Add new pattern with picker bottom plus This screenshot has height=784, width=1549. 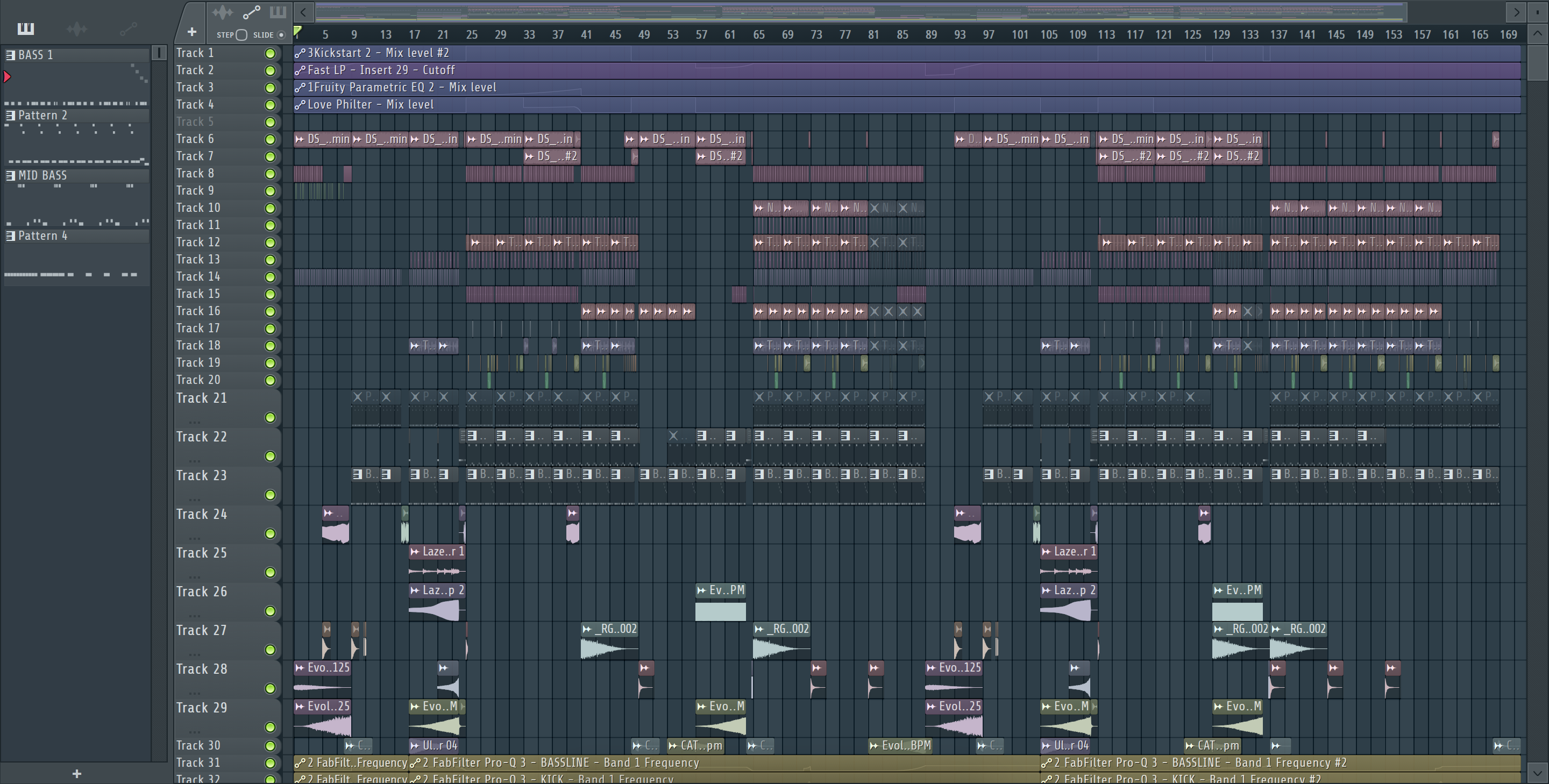pos(76,774)
